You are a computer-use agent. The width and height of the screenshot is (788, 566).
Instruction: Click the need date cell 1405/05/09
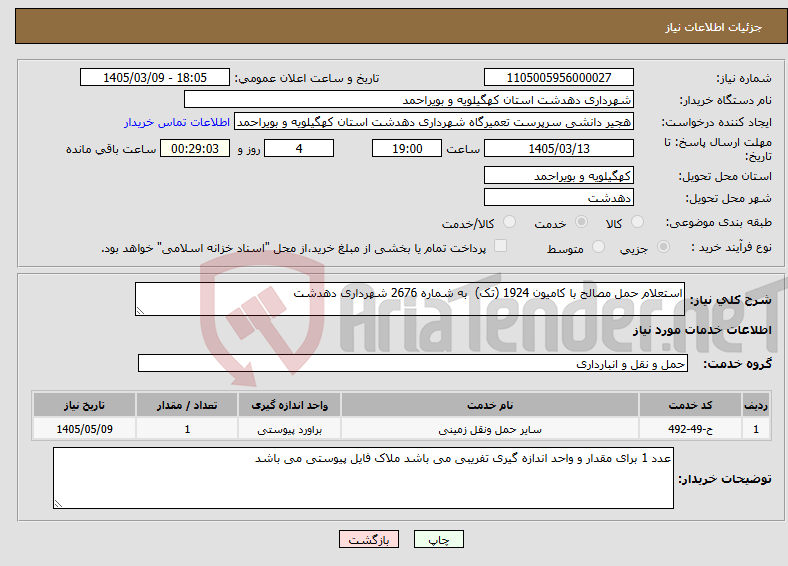84,429
